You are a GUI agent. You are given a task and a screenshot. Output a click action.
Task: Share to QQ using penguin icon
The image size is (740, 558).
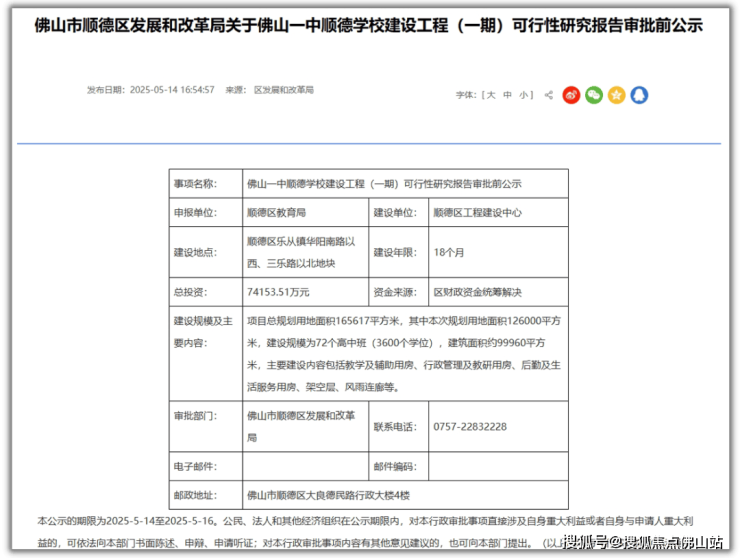click(639, 95)
